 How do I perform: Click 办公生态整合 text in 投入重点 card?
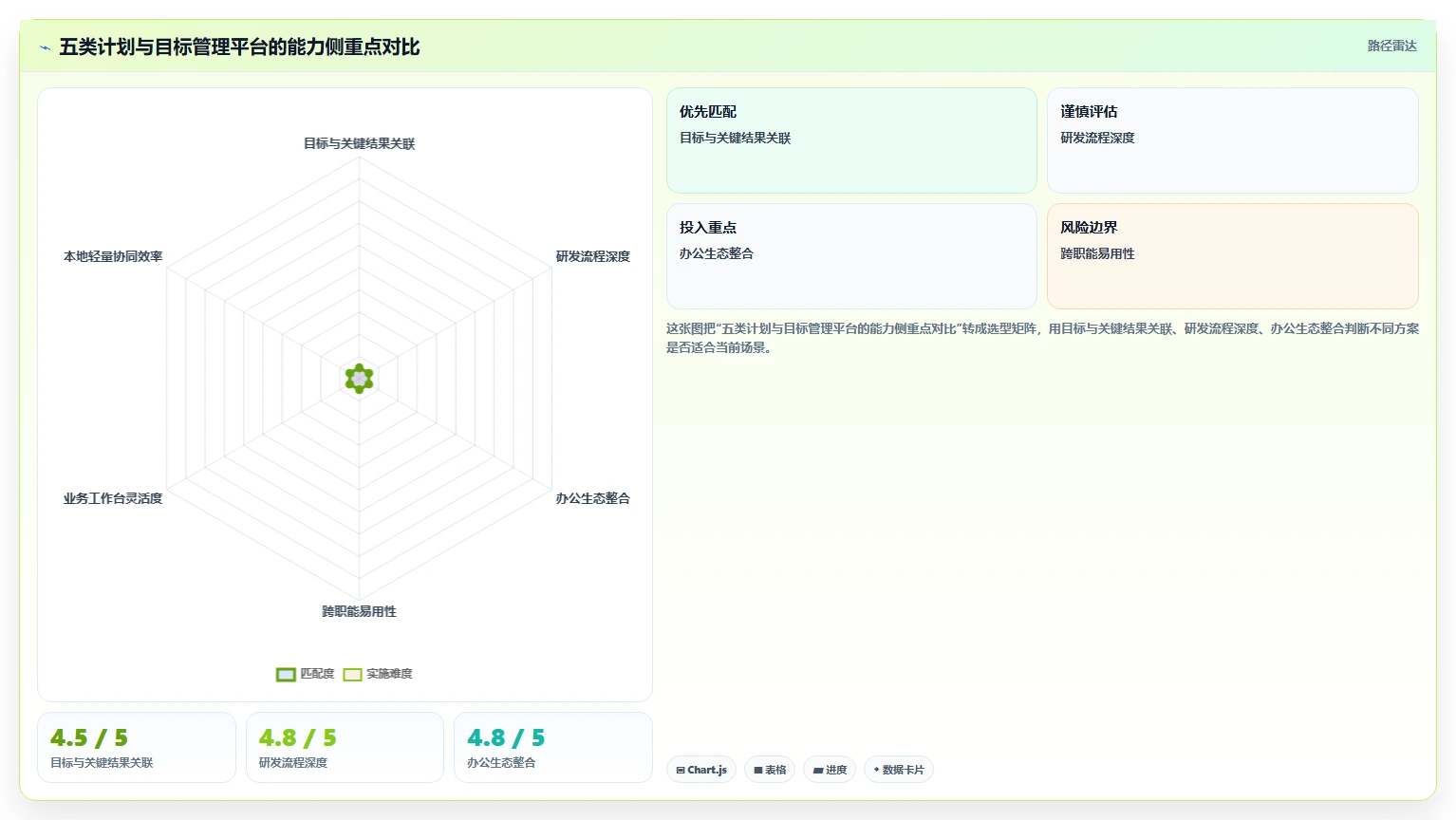717,253
